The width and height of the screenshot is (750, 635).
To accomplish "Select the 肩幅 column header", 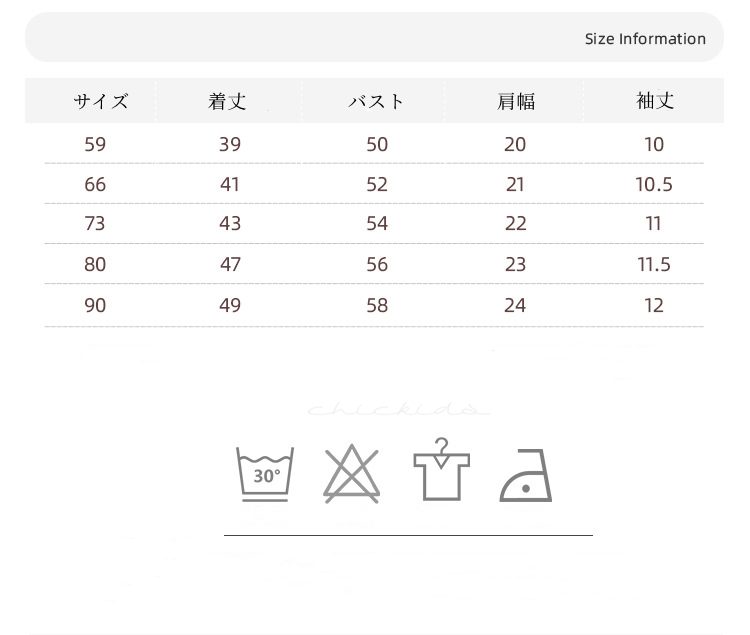I will point(516,101).
